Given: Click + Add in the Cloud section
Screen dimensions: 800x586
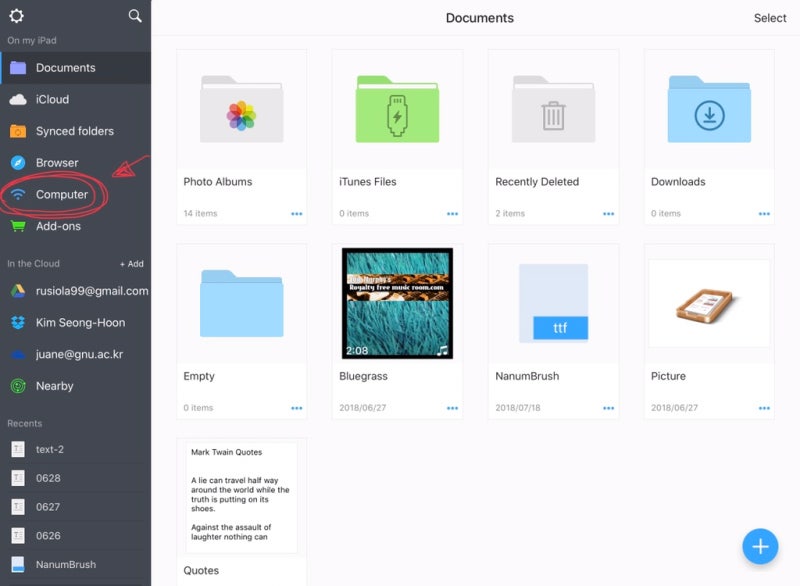Looking at the screenshot, I should tap(132, 264).
